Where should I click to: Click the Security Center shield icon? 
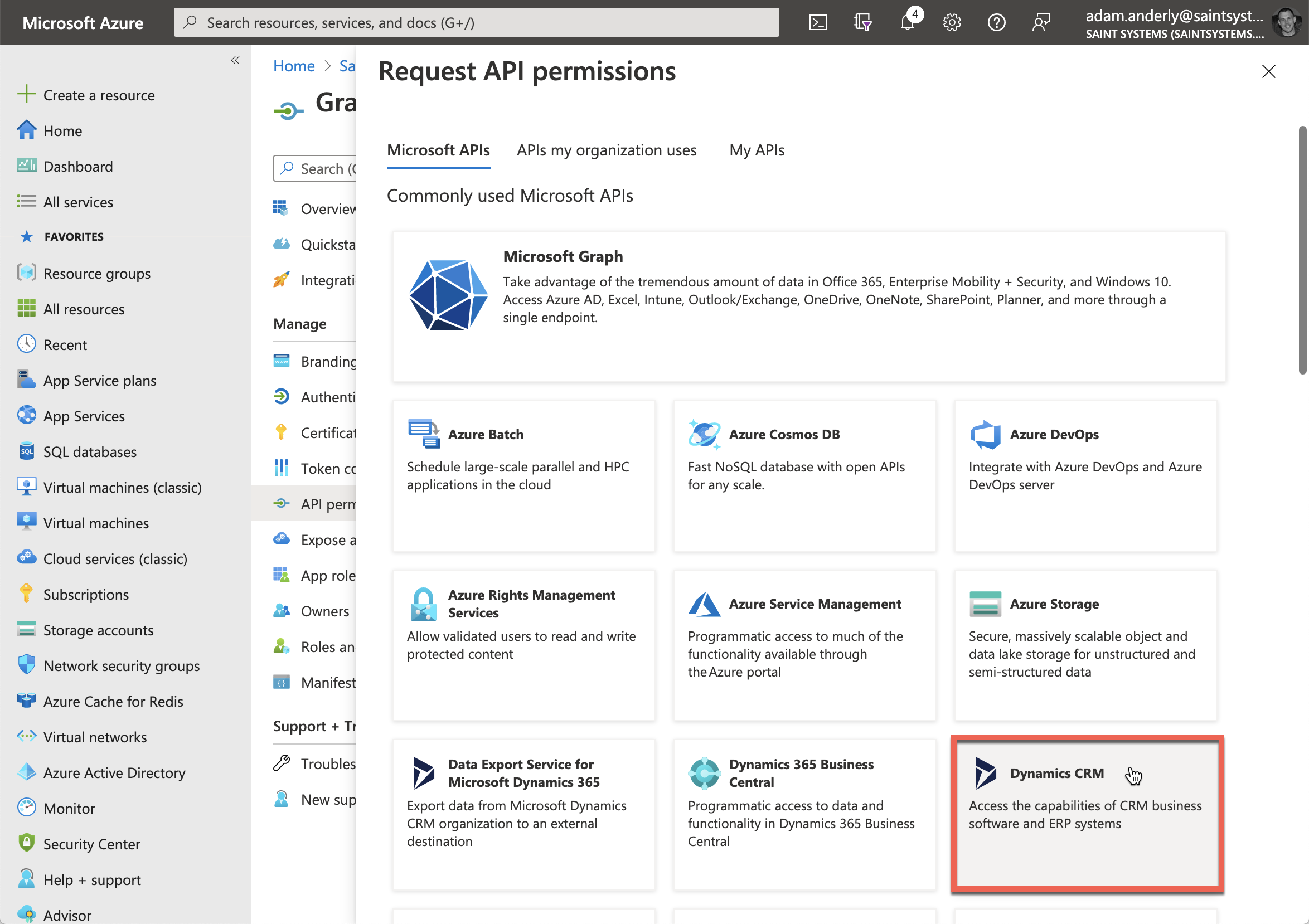(x=26, y=844)
